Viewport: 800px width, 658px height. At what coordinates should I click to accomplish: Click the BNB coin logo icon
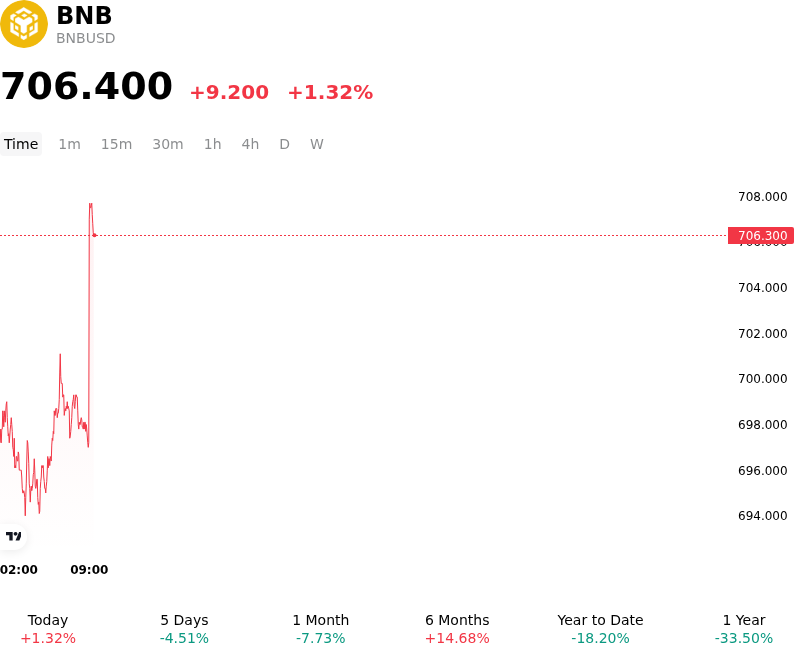tap(24, 24)
